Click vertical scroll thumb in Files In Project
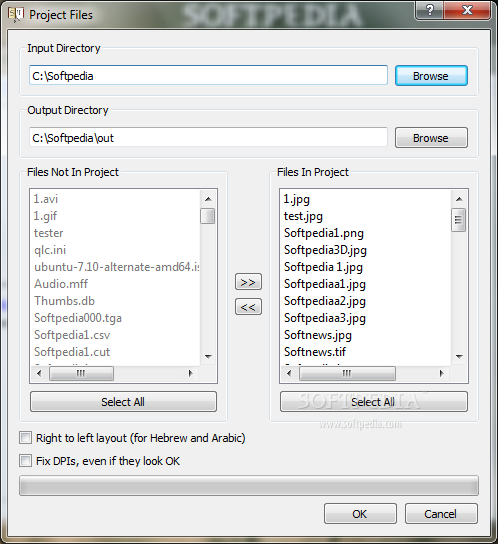Image resolution: width=498 pixels, height=544 pixels. [x=458, y=220]
